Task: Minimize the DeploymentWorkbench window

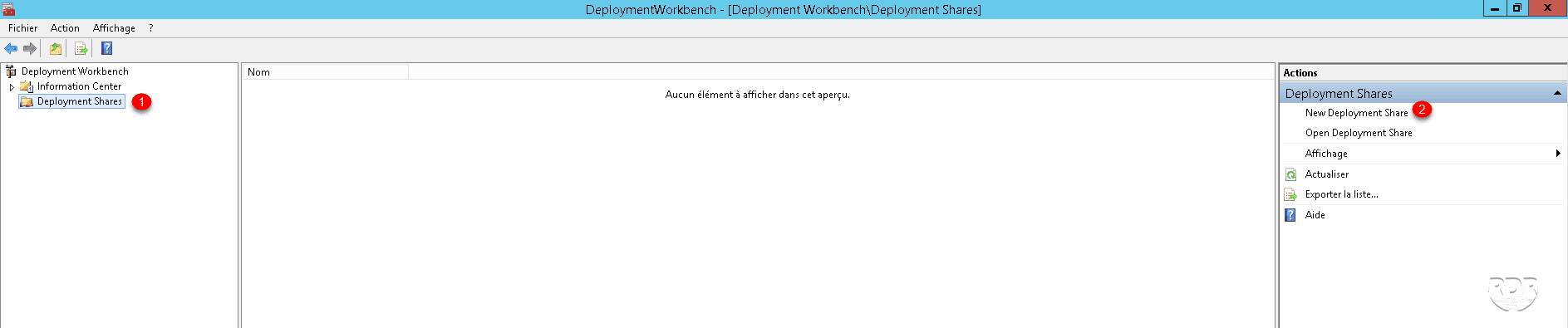Action: 1494,8
